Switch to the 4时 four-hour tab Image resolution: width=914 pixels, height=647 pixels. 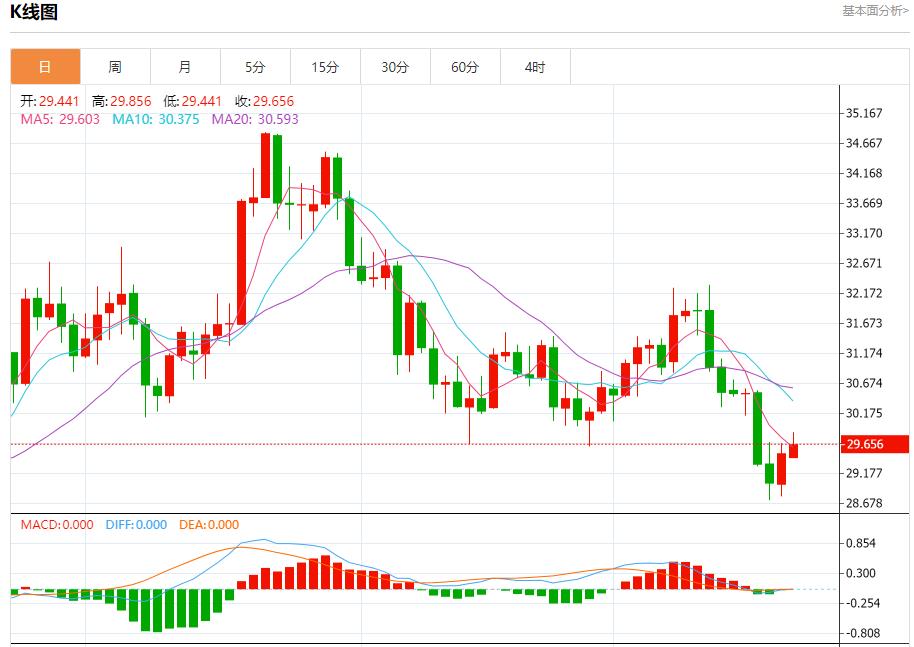(x=535, y=67)
